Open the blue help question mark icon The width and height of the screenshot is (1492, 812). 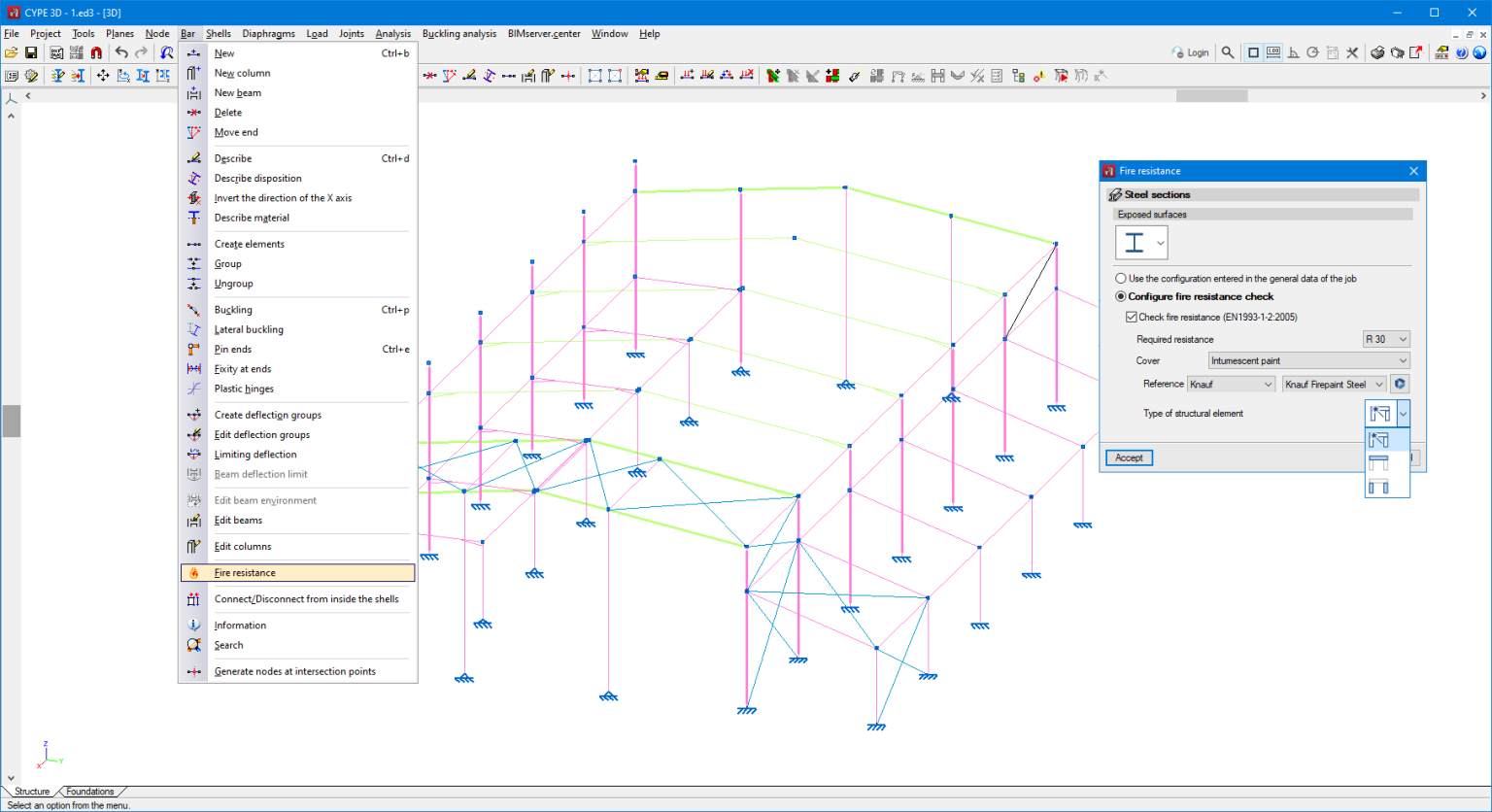(x=1462, y=52)
